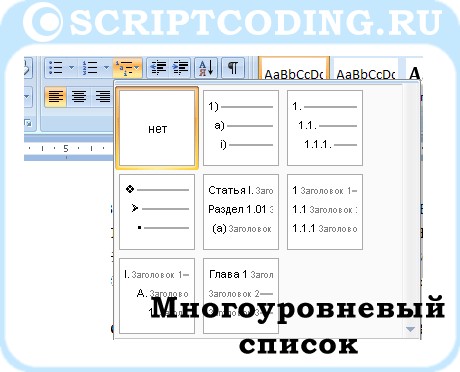Choose the 'I. Заголовок 1' list format
This screenshot has width=460, height=372.
pos(157,296)
